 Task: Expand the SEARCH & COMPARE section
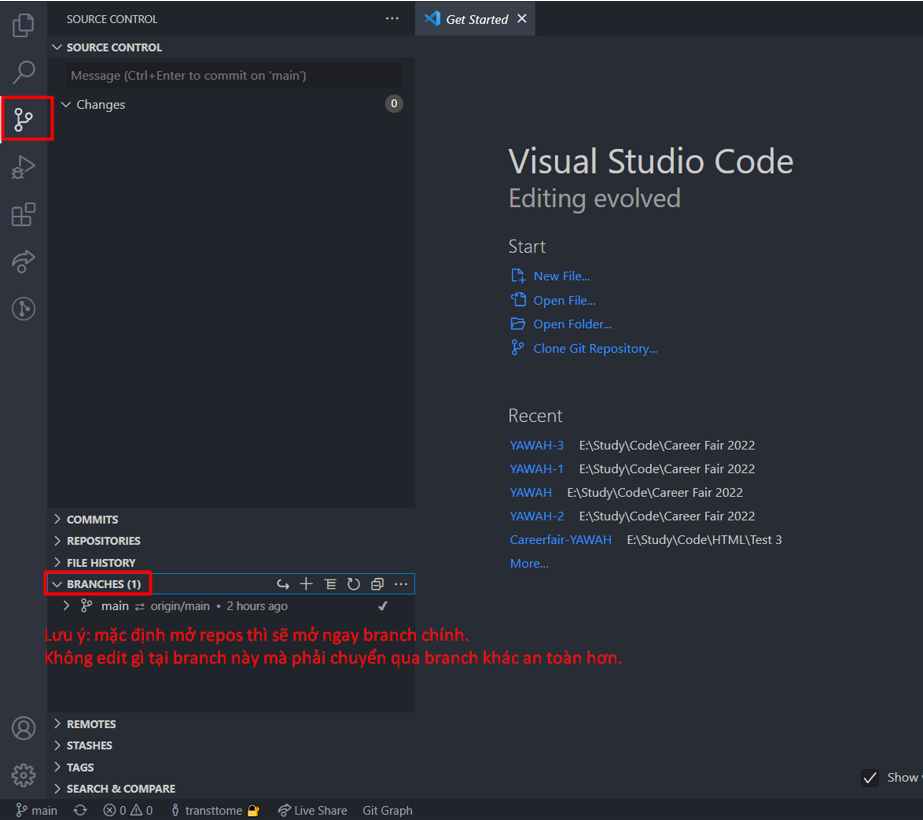click(x=57, y=788)
